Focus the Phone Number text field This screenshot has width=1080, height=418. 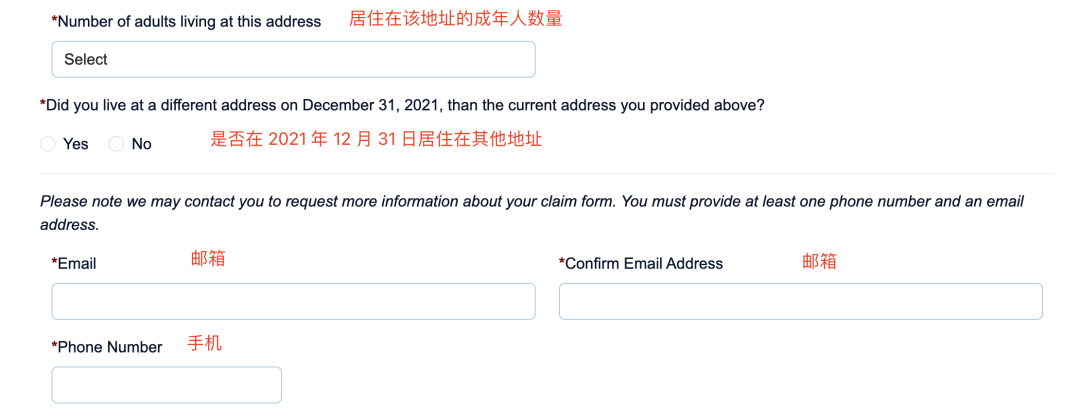coord(166,385)
